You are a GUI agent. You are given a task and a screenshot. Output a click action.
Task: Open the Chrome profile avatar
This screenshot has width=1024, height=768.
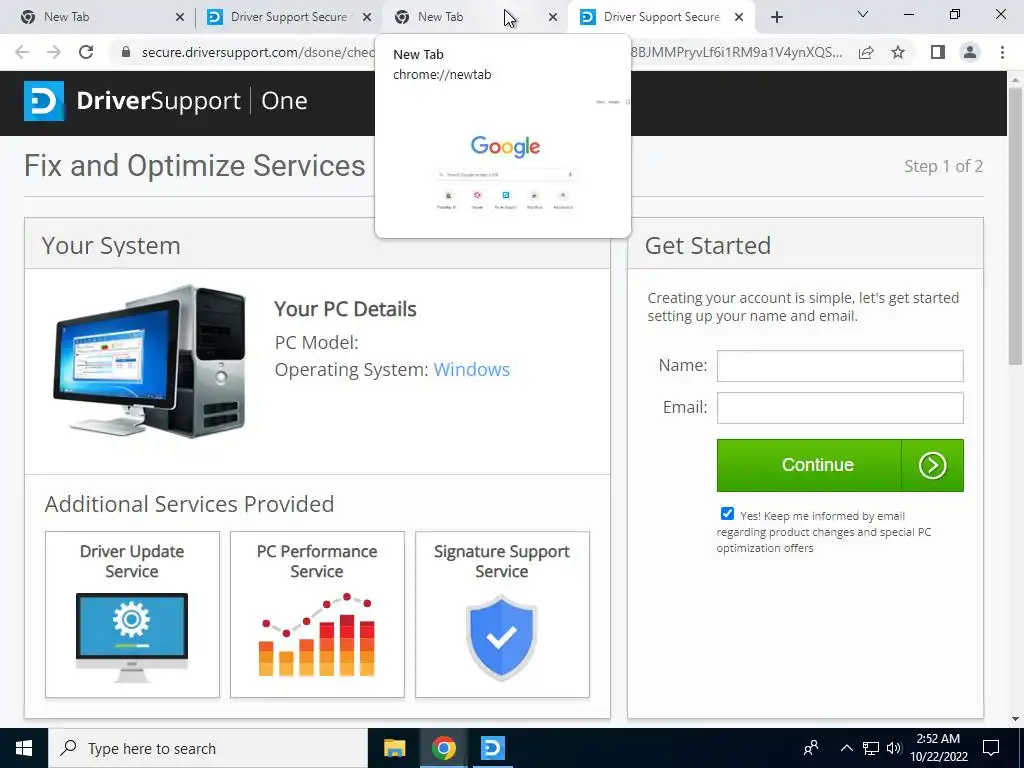[970, 52]
